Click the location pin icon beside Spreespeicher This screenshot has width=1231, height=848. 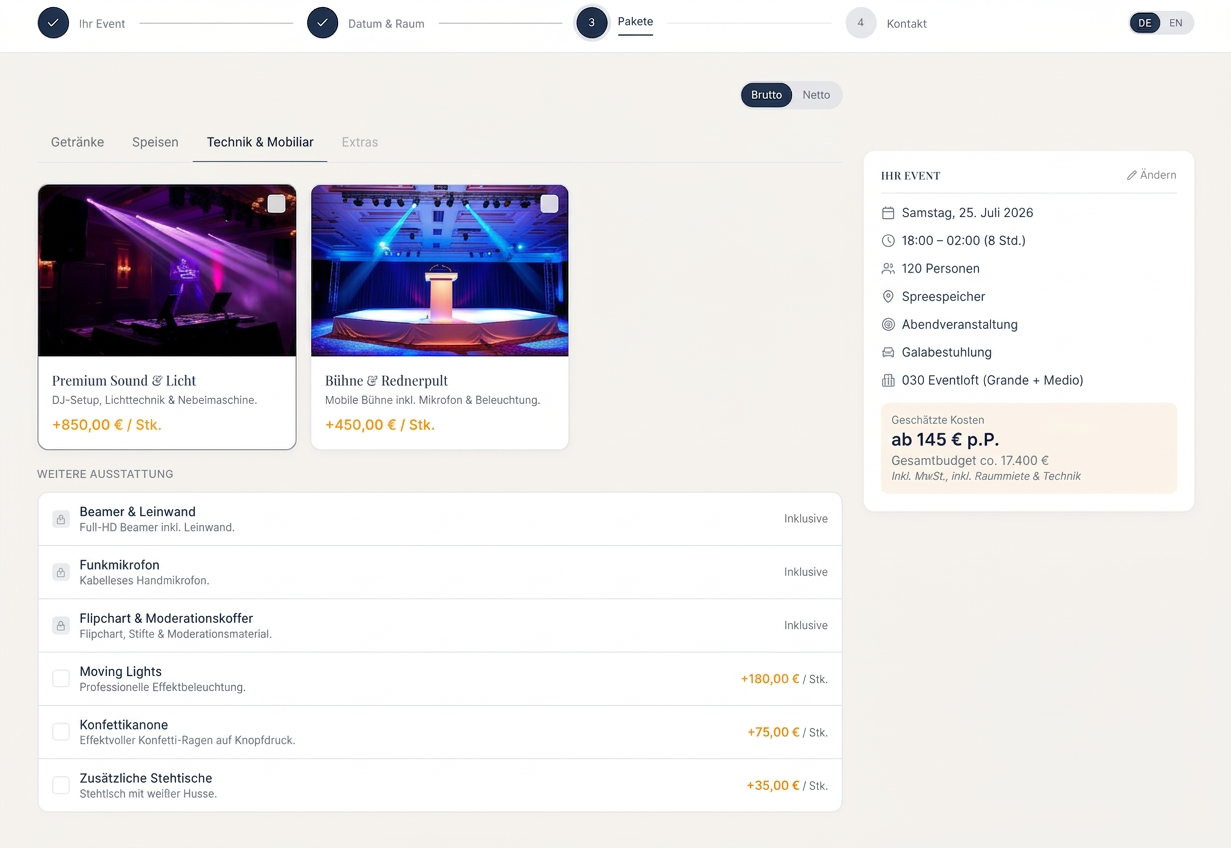(x=888, y=296)
